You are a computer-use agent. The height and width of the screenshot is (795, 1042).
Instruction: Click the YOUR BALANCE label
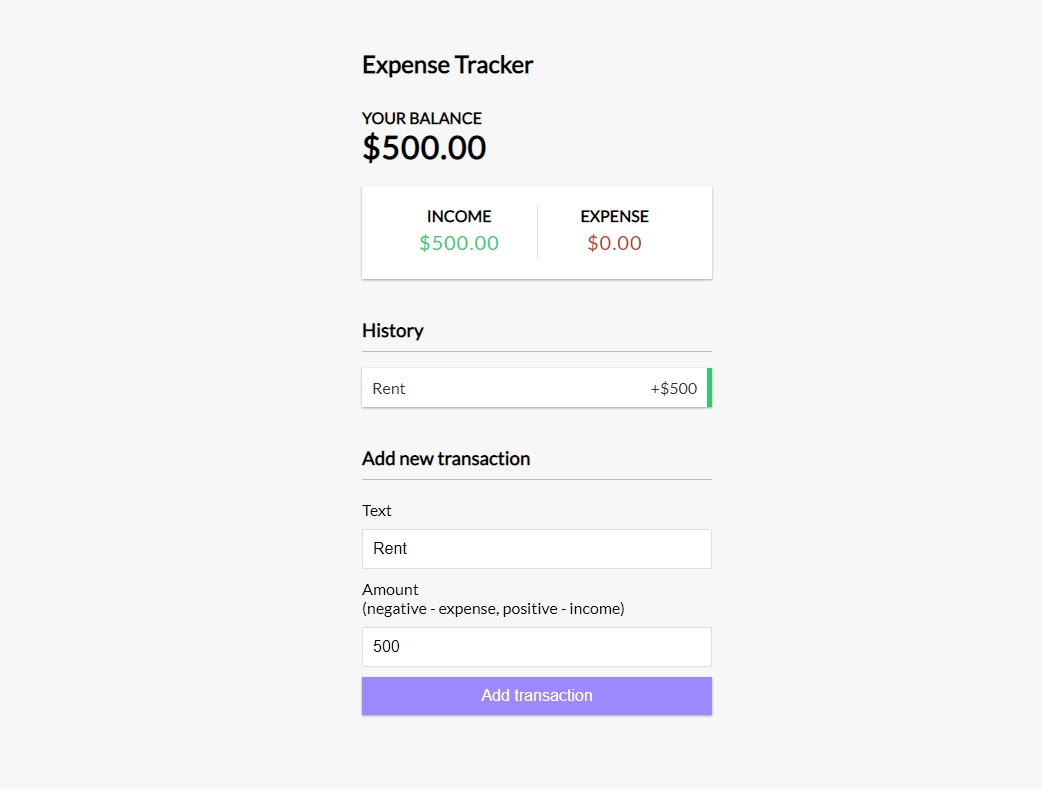click(421, 118)
